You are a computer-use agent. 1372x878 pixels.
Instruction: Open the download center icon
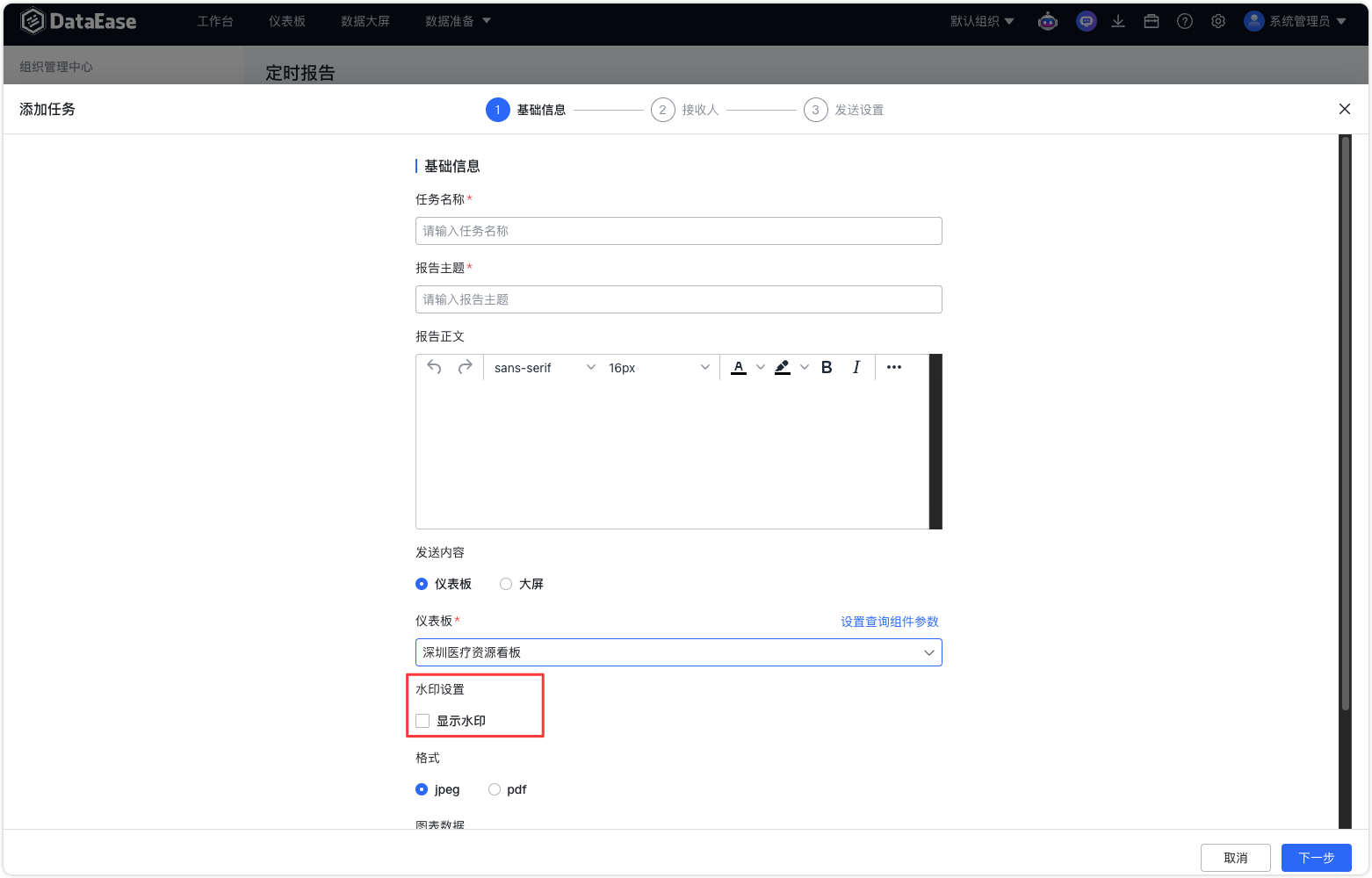1118,21
